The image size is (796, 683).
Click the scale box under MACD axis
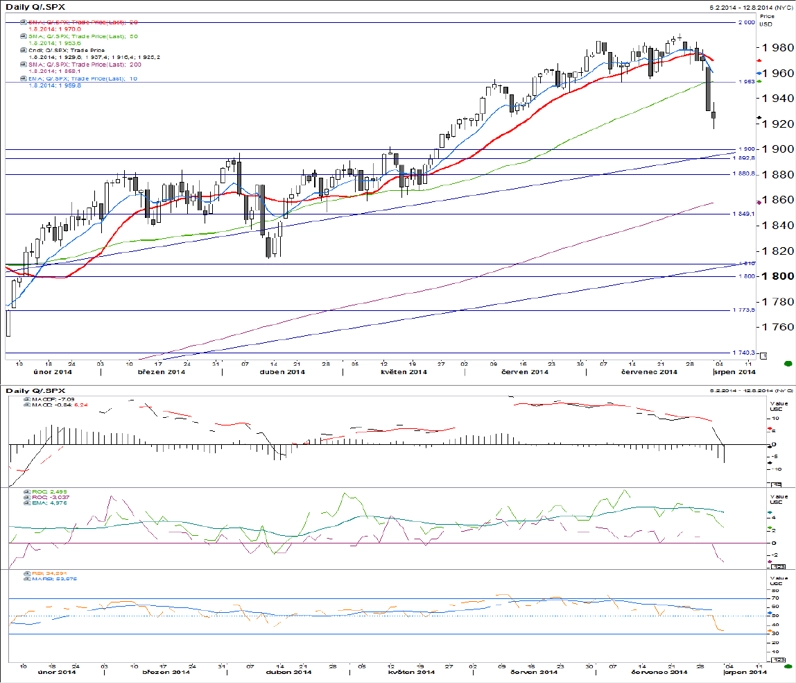coord(776,484)
